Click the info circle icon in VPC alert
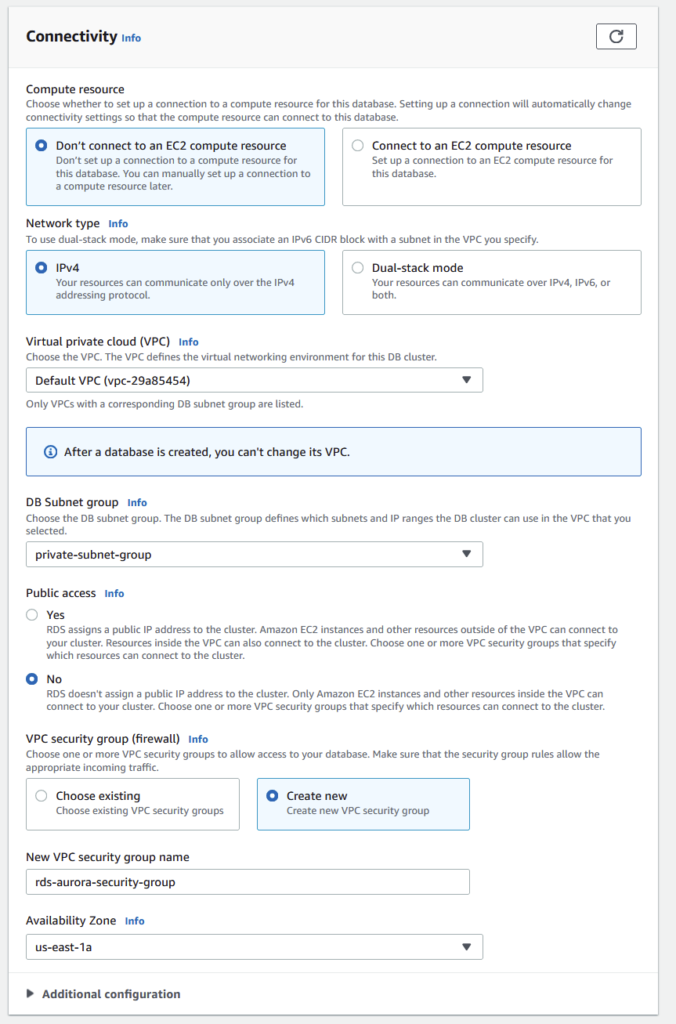676x1024 pixels. click(x=51, y=452)
